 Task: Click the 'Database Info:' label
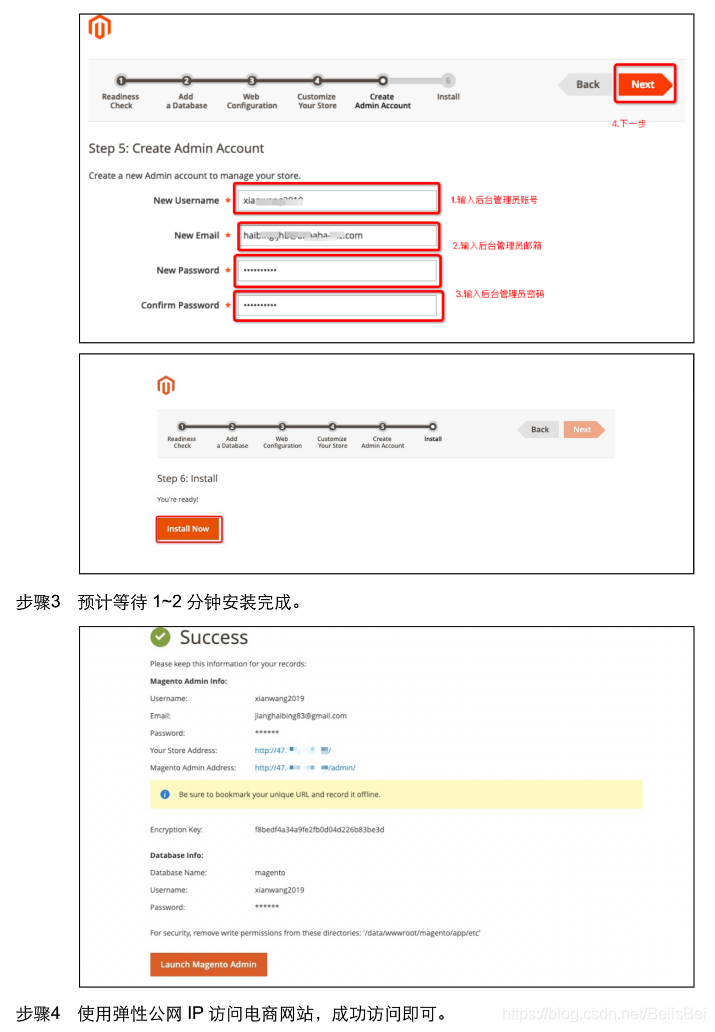click(x=176, y=855)
